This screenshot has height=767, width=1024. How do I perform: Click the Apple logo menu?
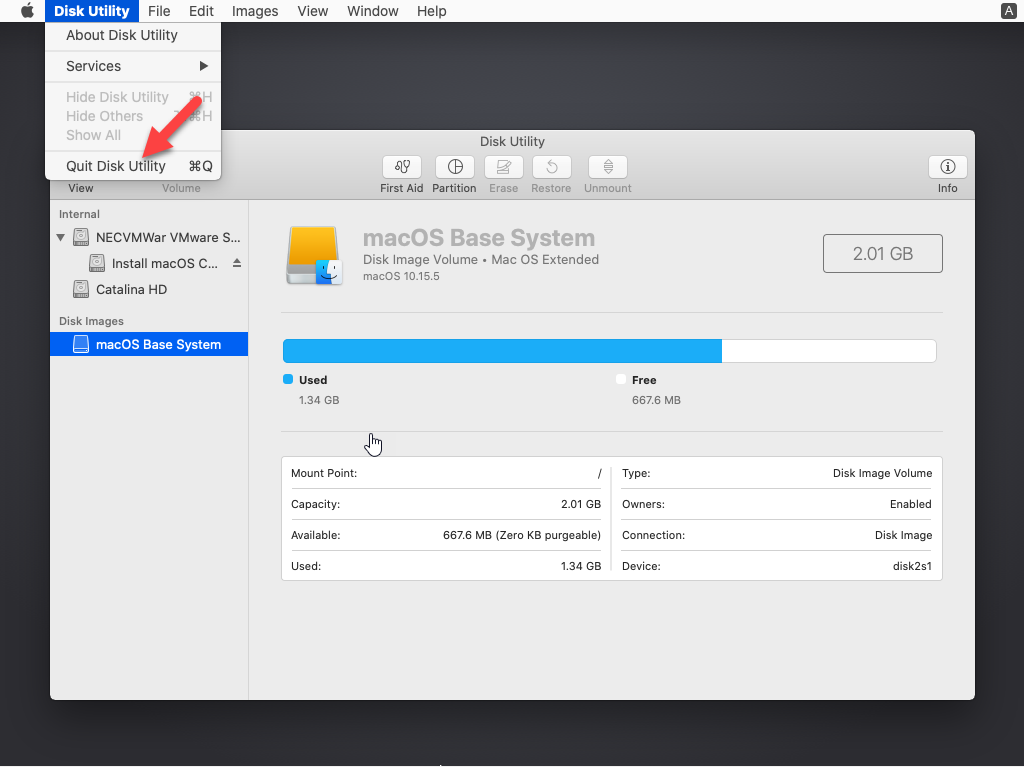[x=27, y=11]
